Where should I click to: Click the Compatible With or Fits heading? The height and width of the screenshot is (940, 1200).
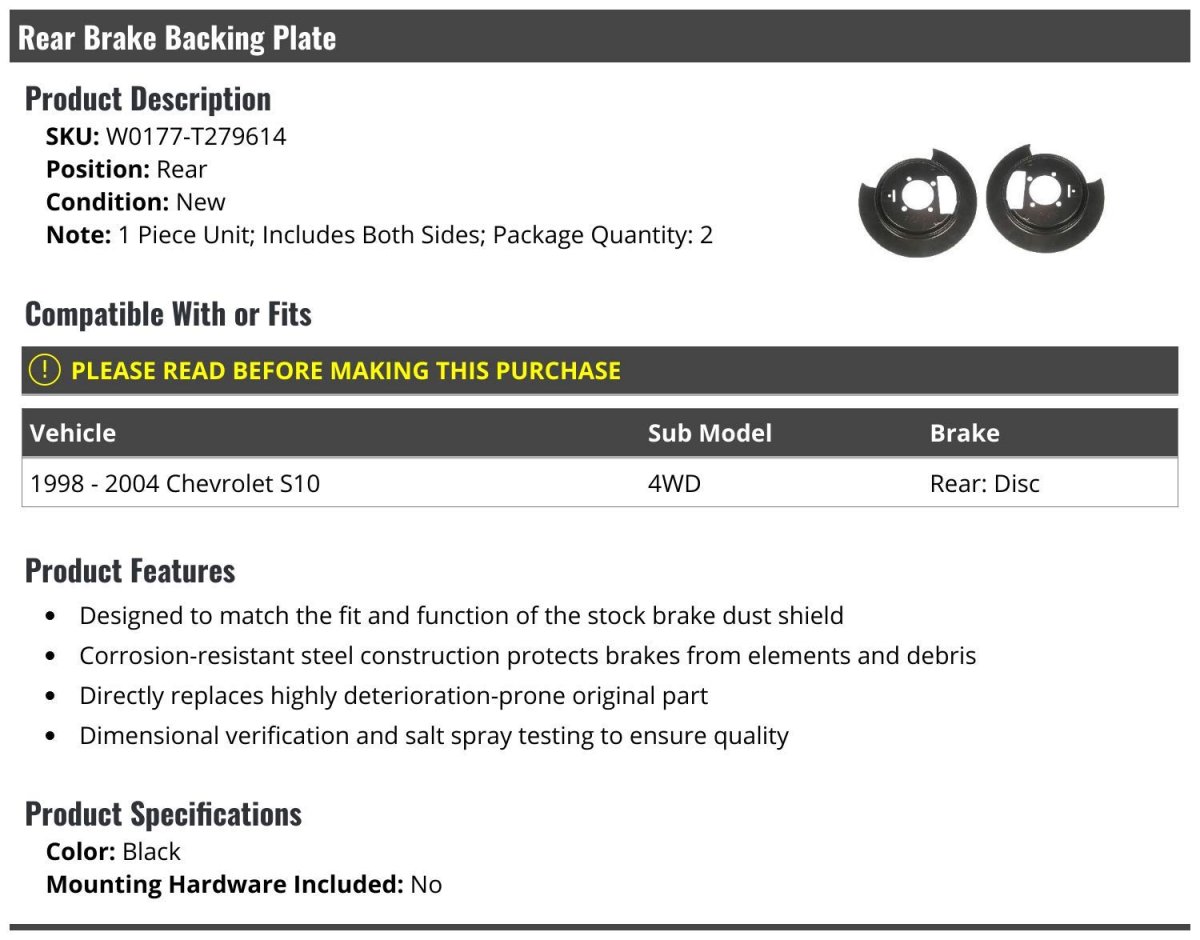168,314
